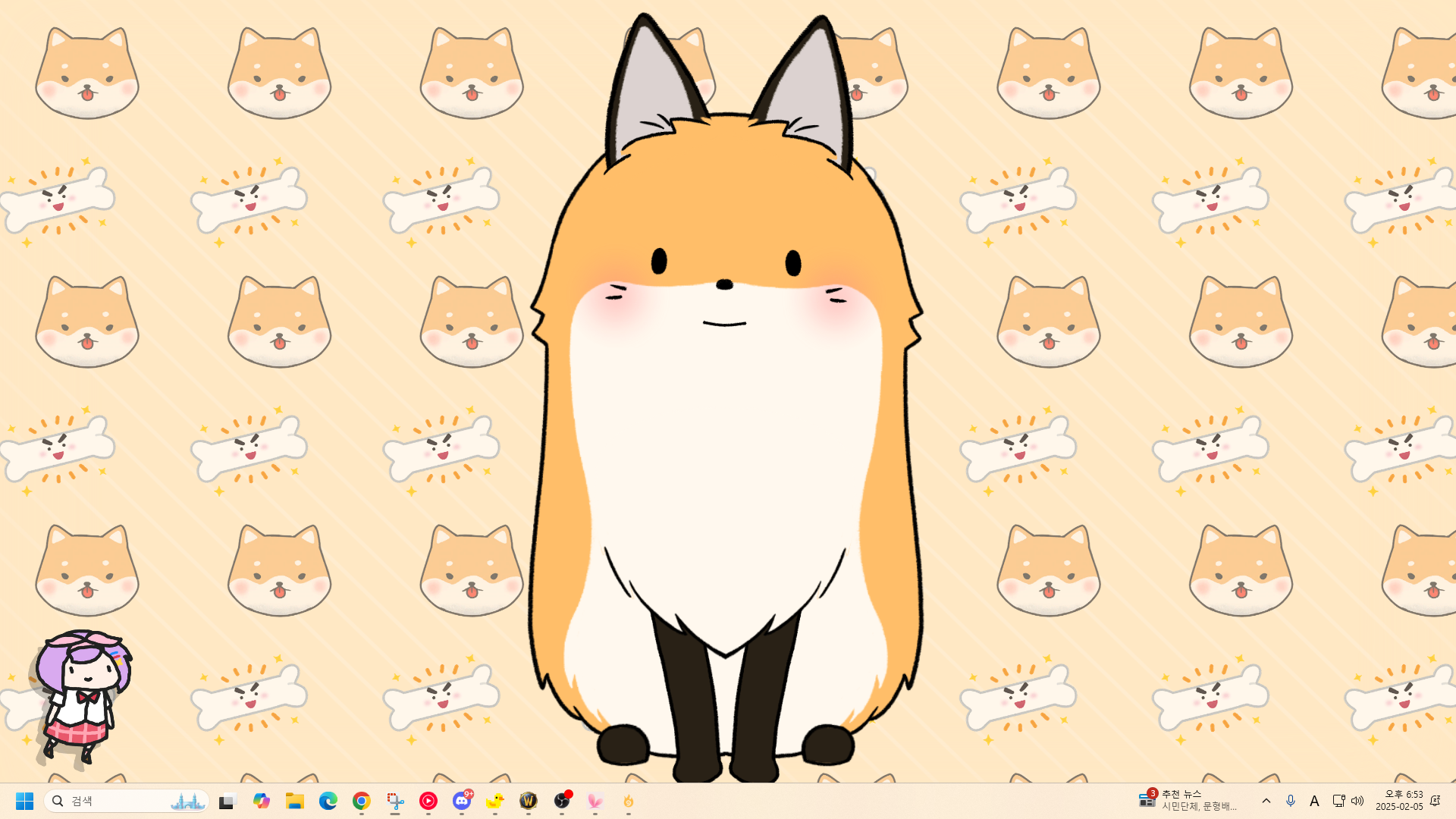
Task: Toggle the microphone tray indicator
Action: pos(1291,801)
